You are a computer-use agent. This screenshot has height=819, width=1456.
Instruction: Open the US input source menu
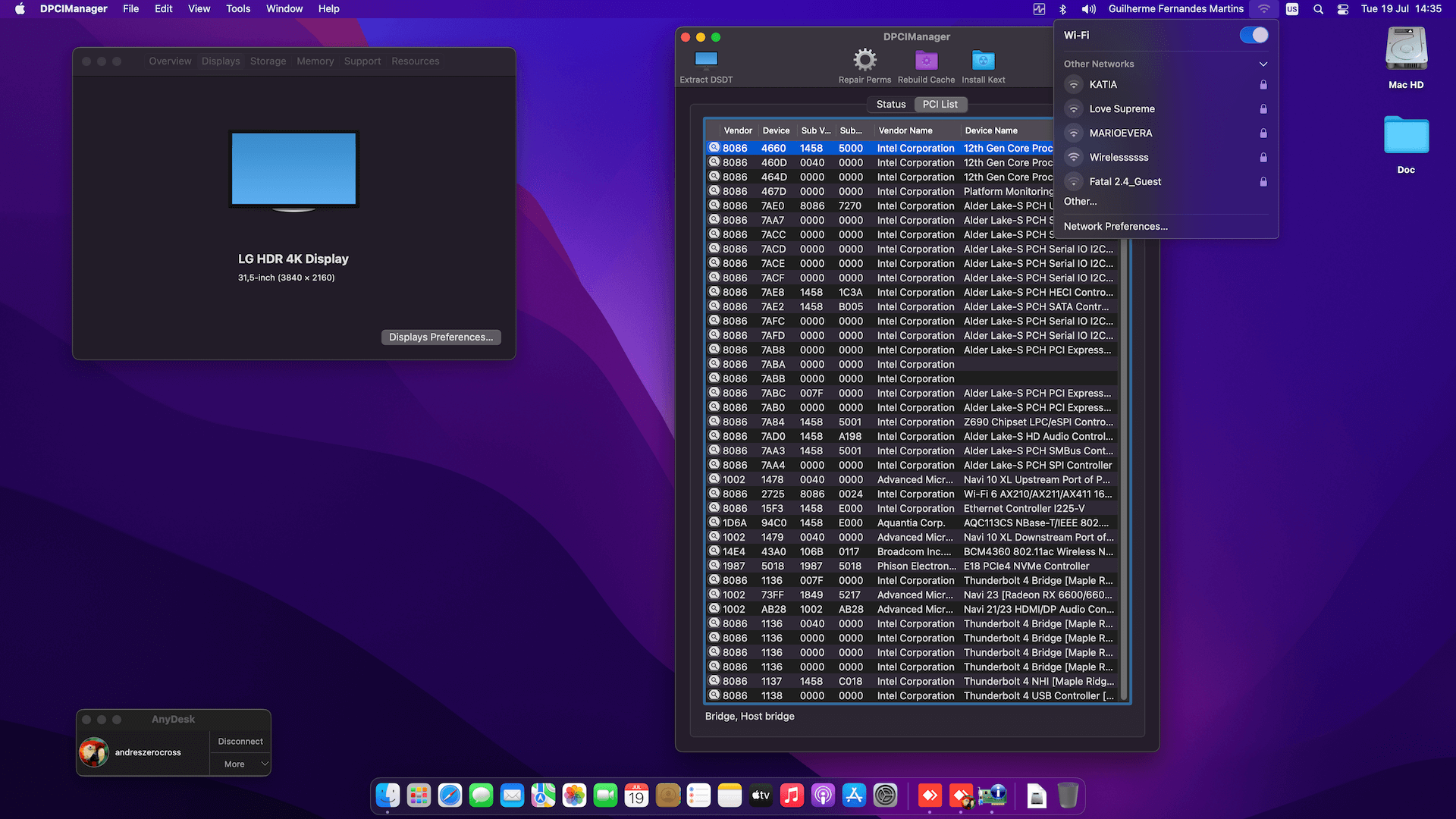click(x=1291, y=9)
